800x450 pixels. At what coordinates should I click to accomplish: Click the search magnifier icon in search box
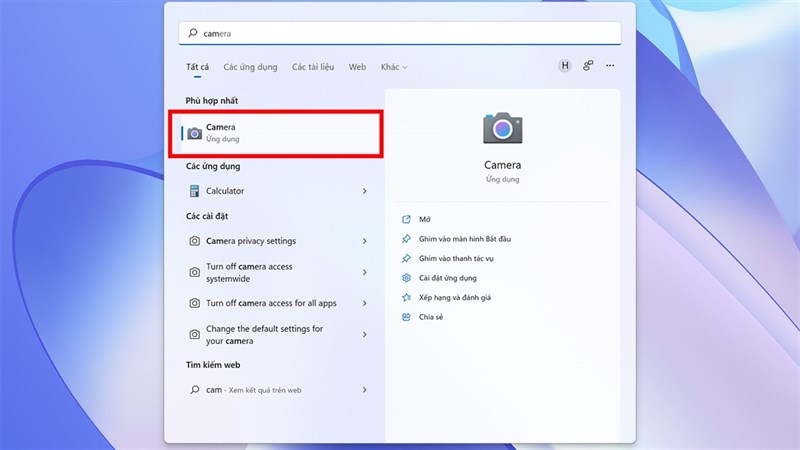193,33
